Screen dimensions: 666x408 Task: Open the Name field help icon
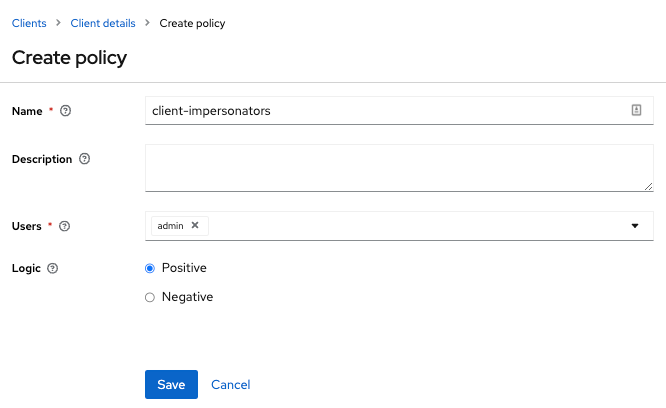point(65,111)
